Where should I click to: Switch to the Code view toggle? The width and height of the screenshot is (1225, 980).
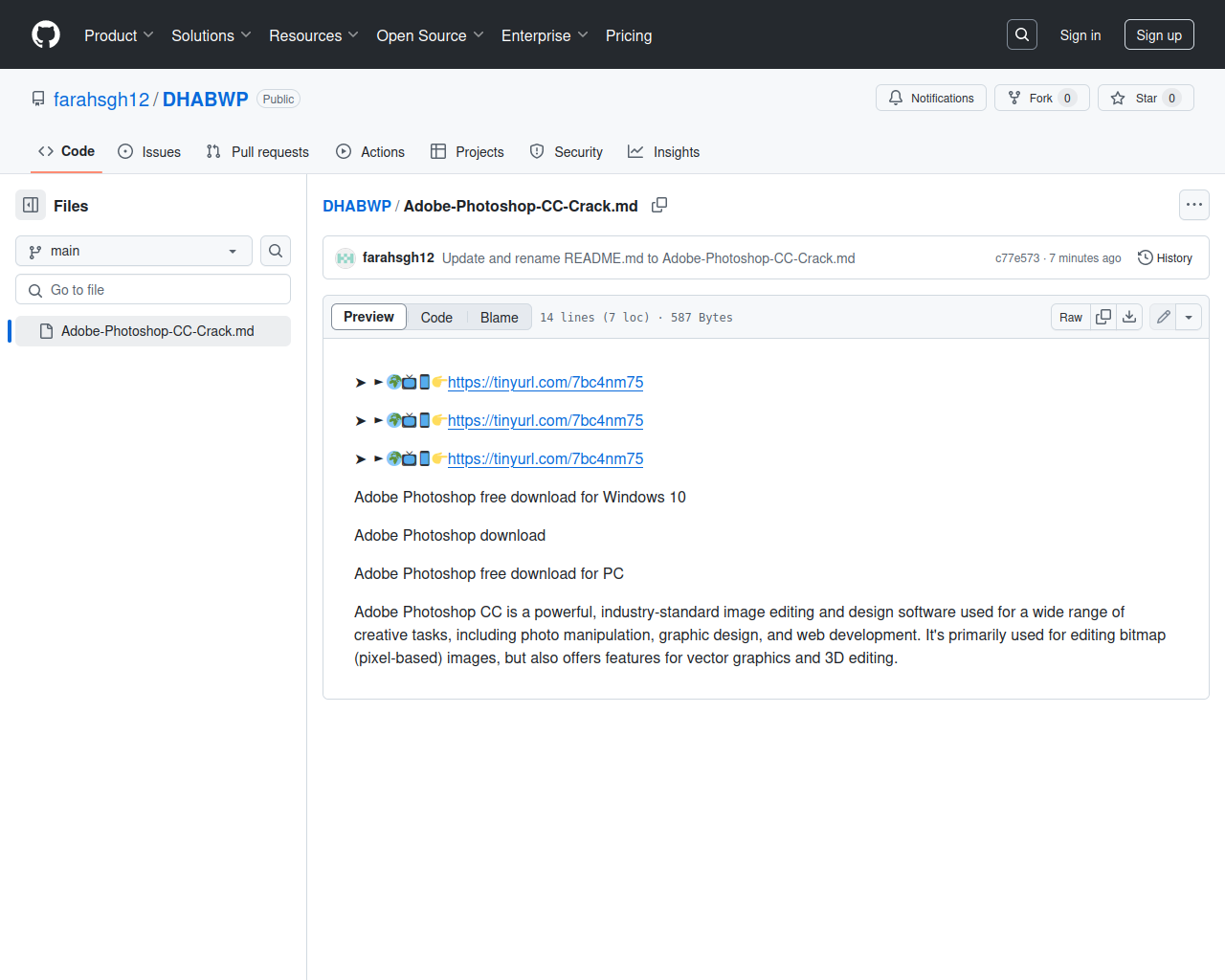(436, 317)
